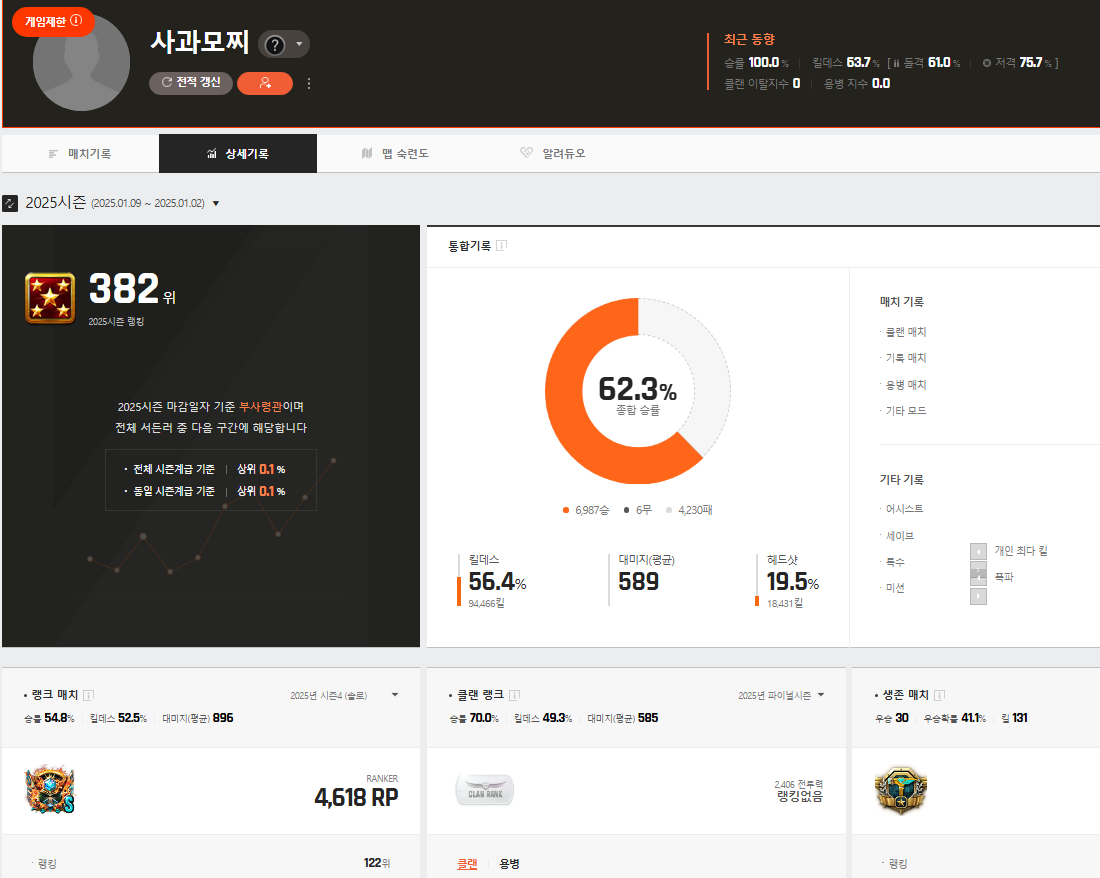
Task: Expand the 2025시즌 season dropdown
Action: 216,204
